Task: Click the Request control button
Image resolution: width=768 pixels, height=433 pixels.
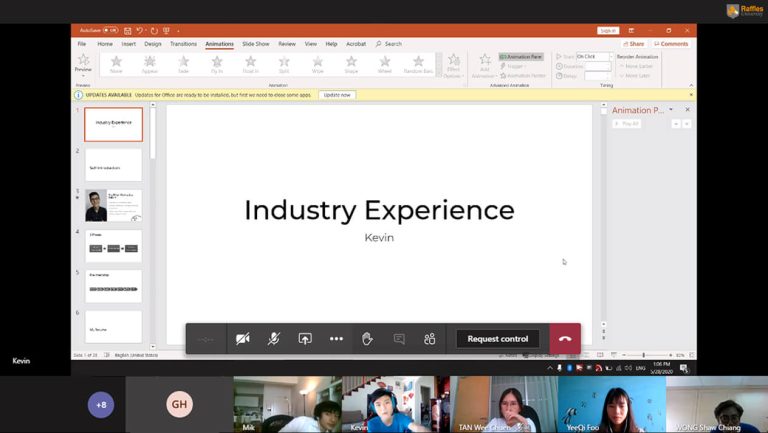Action: point(498,339)
